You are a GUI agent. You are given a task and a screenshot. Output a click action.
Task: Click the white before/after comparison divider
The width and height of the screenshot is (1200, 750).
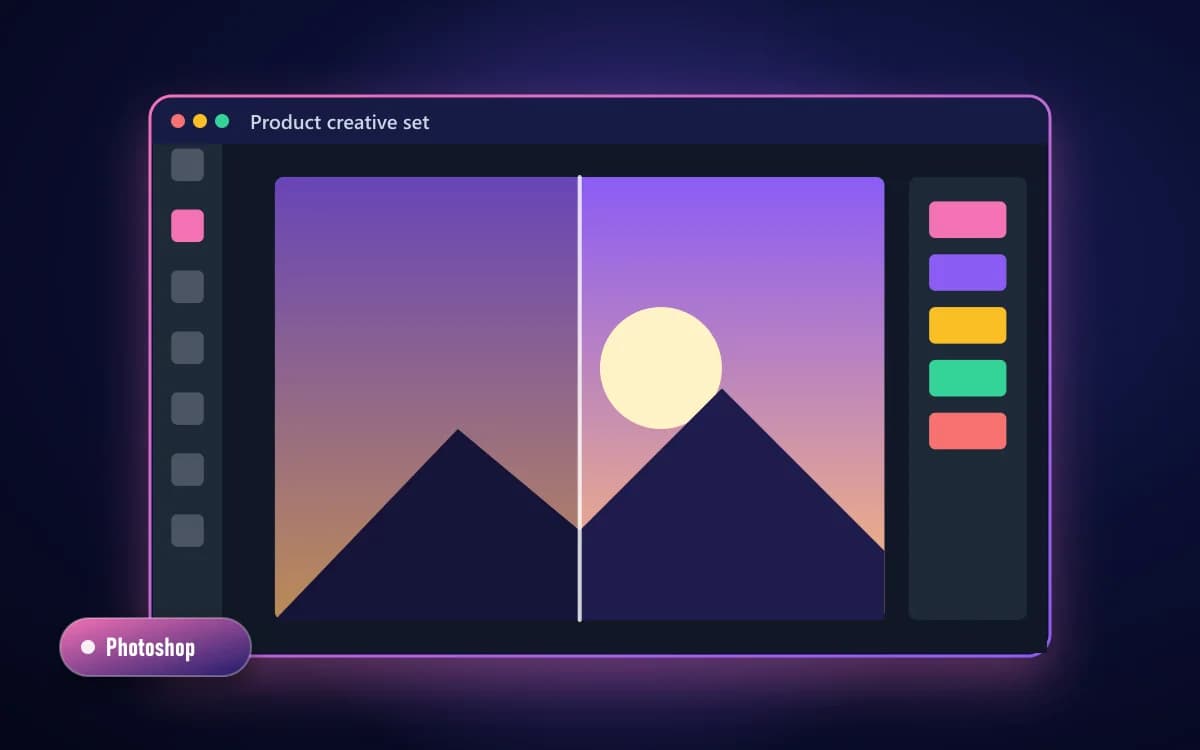(x=580, y=398)
